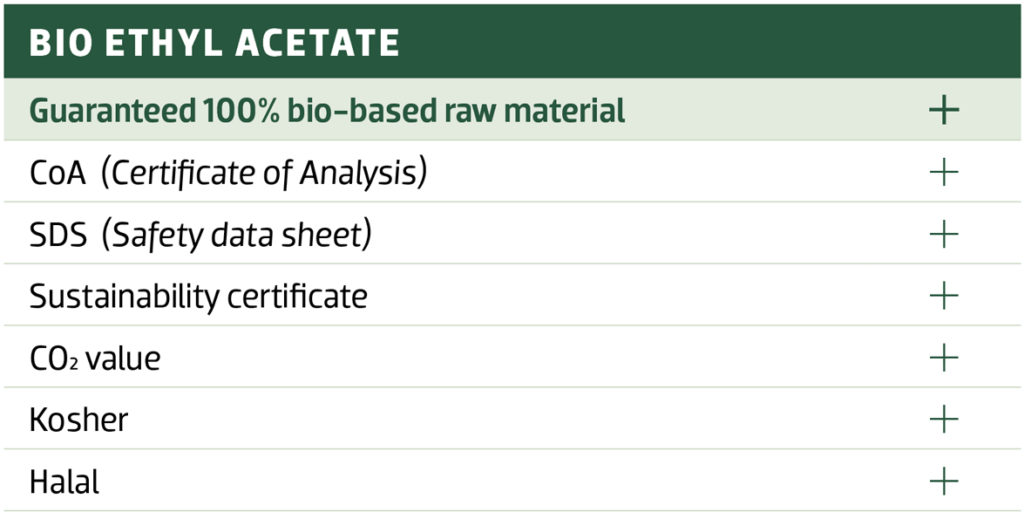1024x526 pixels.
Task: Select the "Kosher" row label
Action: point(78,420)
